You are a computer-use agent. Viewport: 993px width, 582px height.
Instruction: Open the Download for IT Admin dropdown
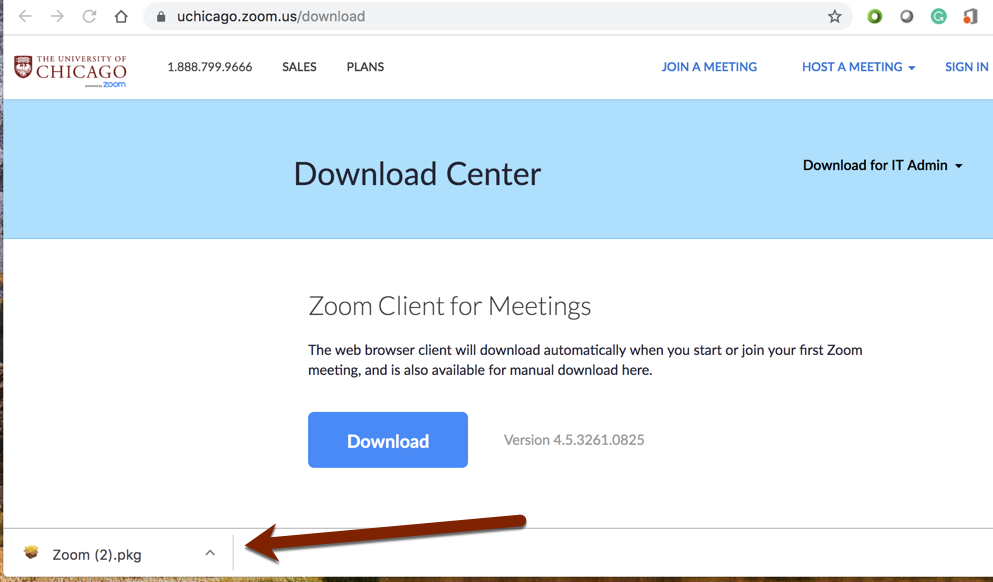[882, 165]
